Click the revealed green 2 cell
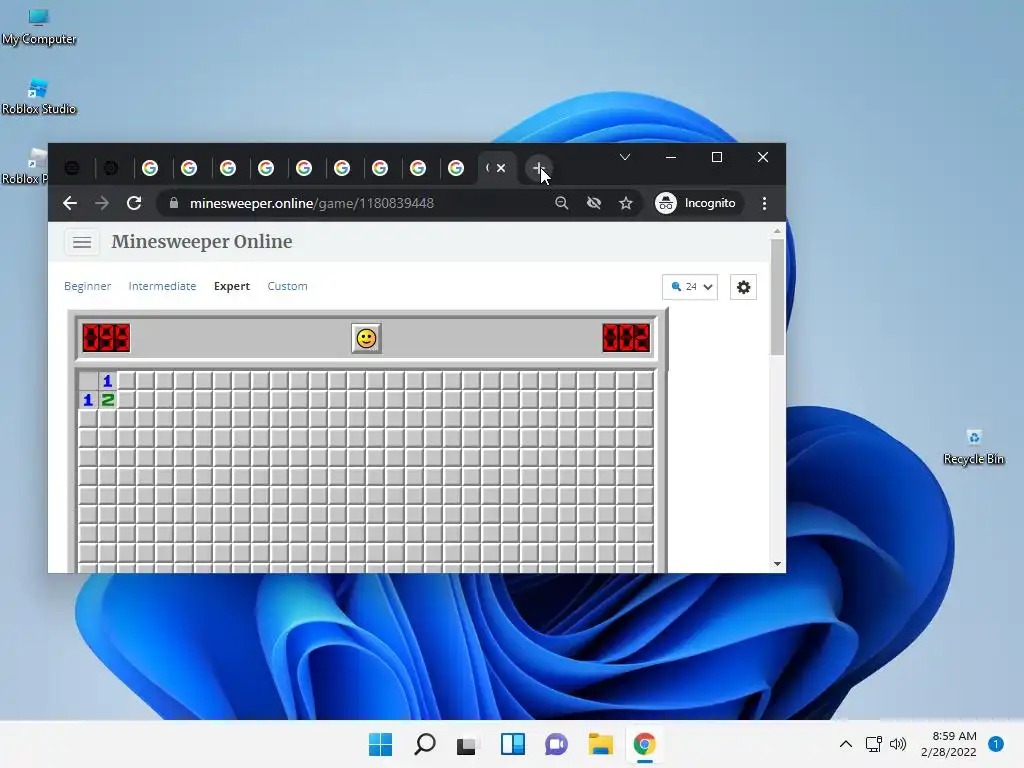1024x768 pixels. (x=108, y=400)
